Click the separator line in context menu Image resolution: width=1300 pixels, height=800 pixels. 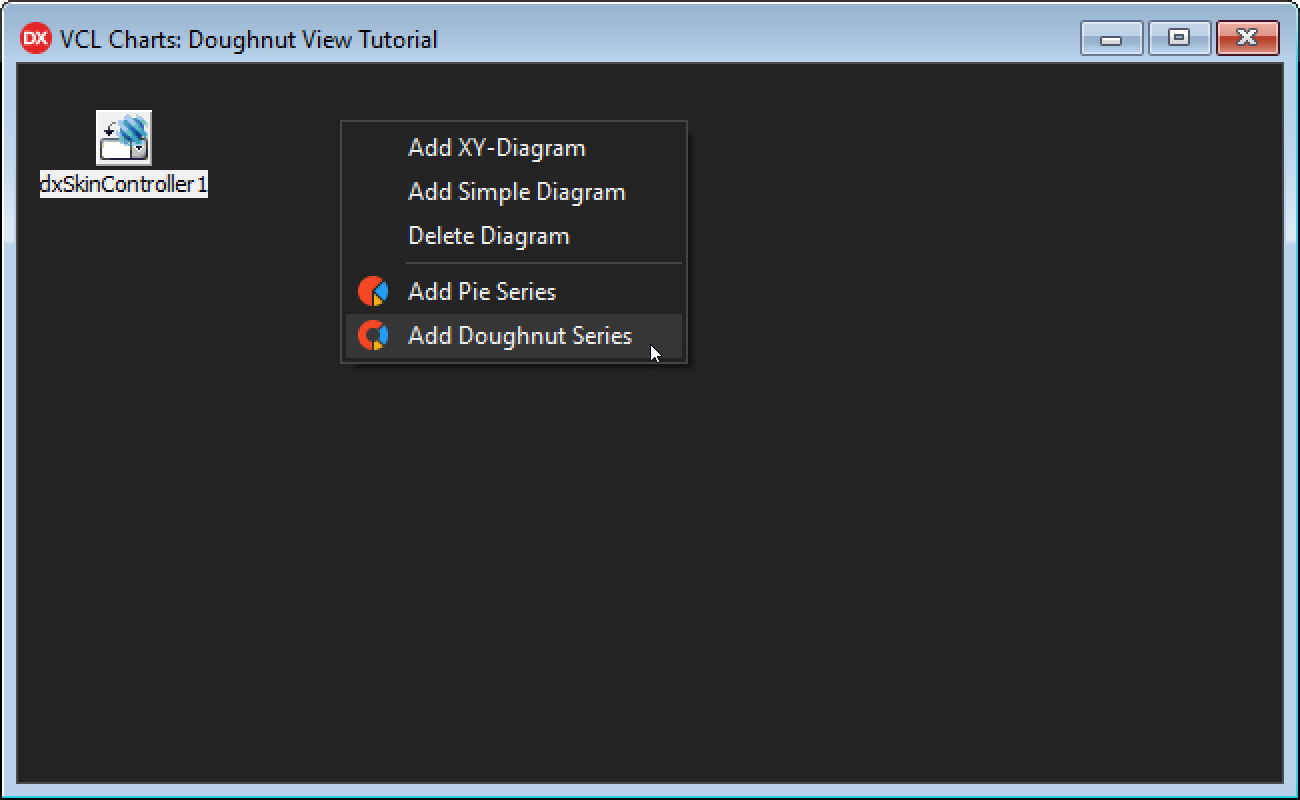click(542, 263)
